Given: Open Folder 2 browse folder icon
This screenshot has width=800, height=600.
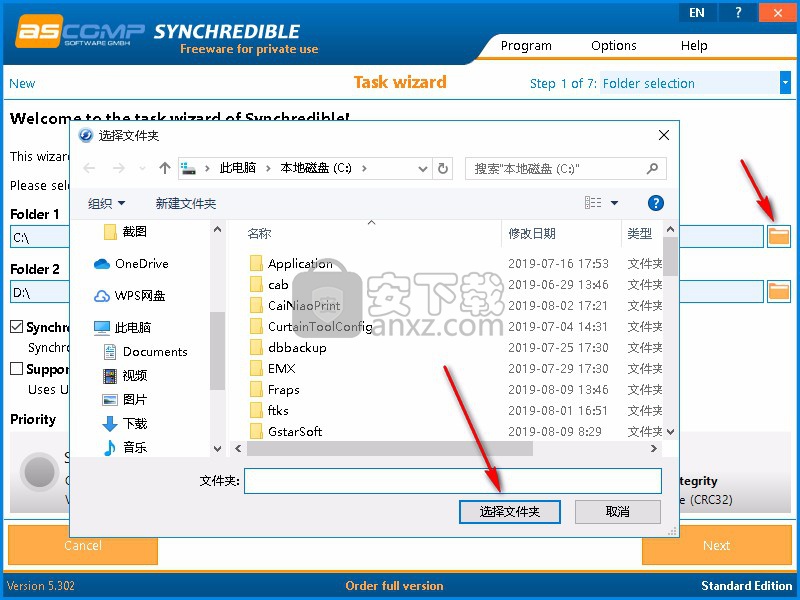Looking at the screenshot, I should pos(779,291).
